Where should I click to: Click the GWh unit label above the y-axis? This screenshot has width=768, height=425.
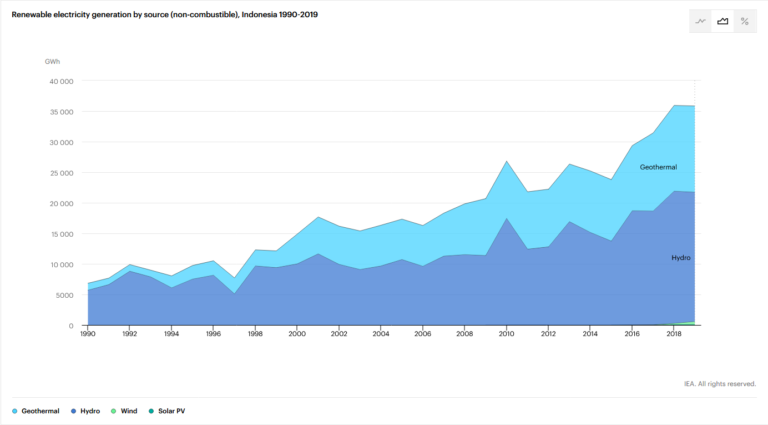[x=52, y=62]
